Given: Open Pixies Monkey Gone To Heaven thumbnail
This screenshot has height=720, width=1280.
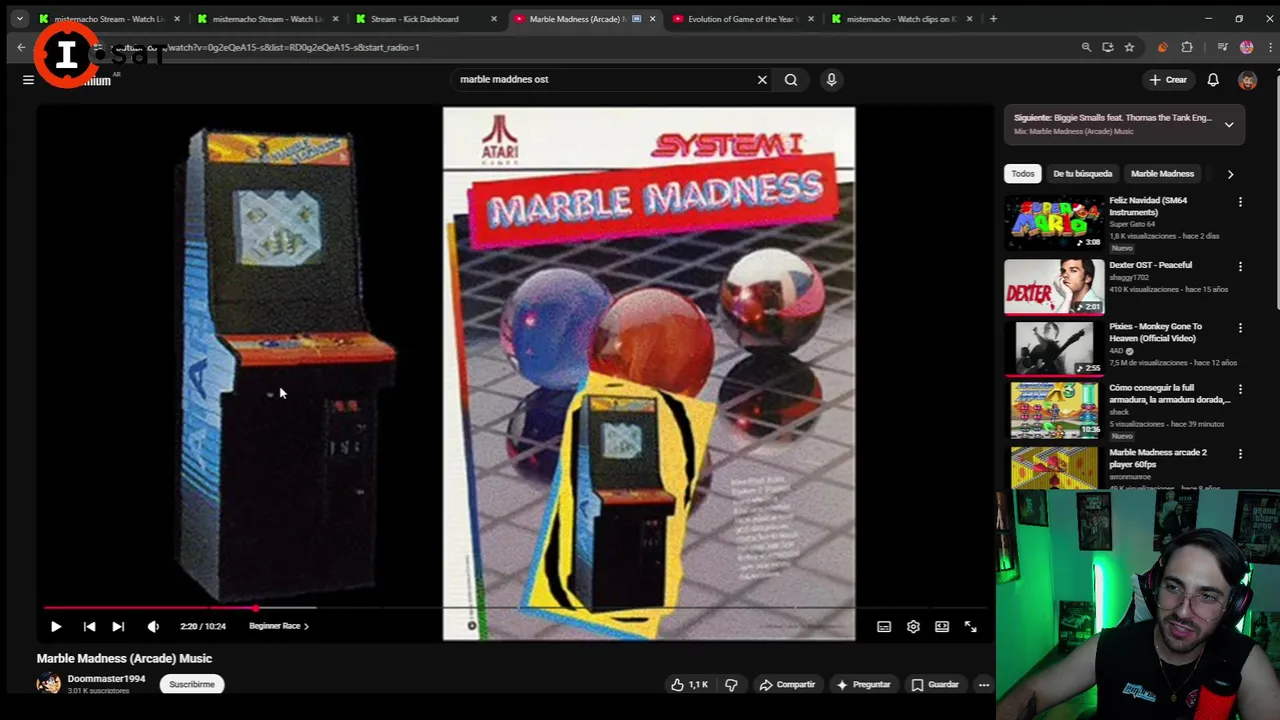Looking at the screenshot, I should tap(1055, 348).
